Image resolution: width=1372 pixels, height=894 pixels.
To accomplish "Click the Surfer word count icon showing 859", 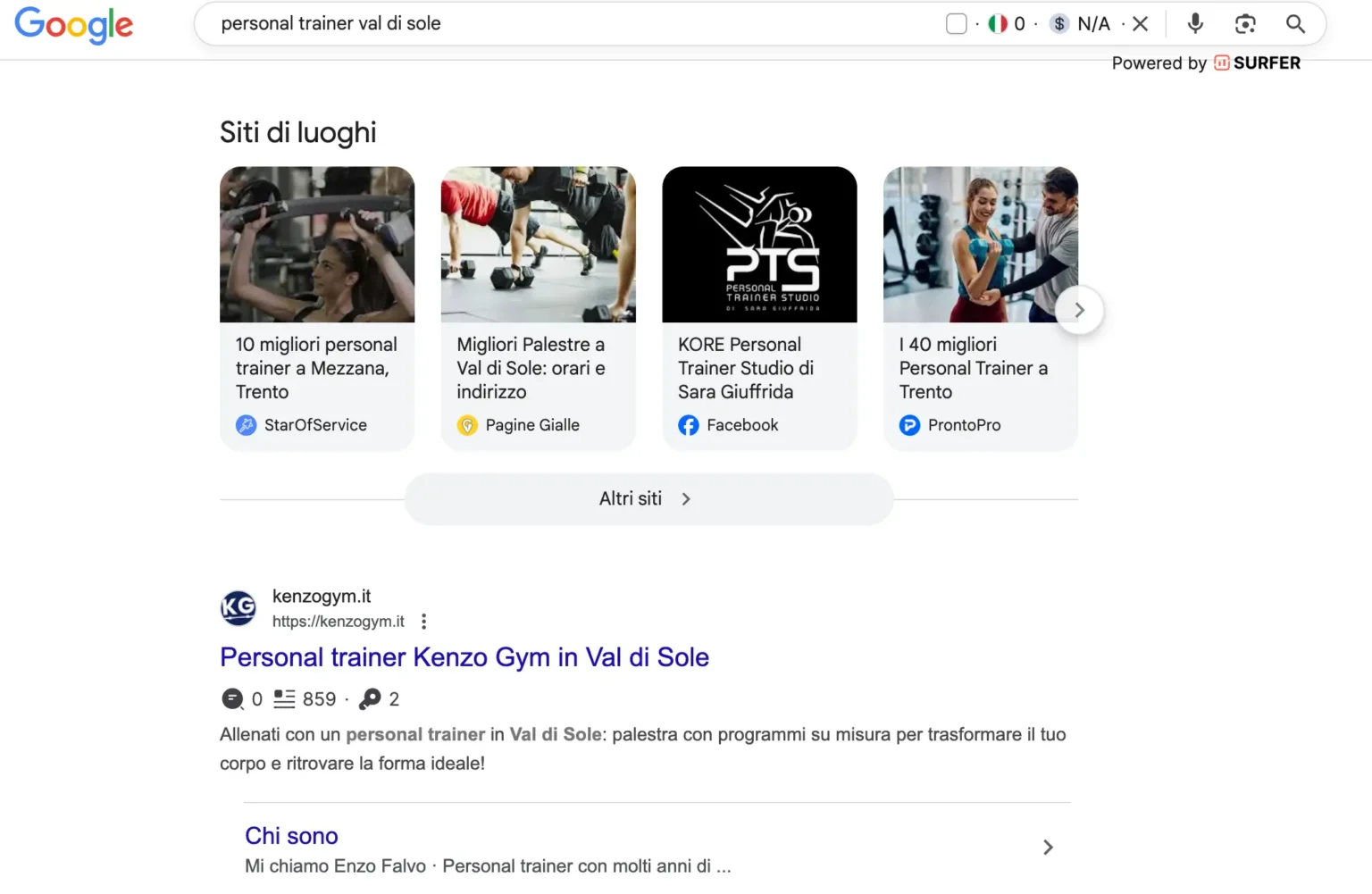I will (x=284, y=698).
